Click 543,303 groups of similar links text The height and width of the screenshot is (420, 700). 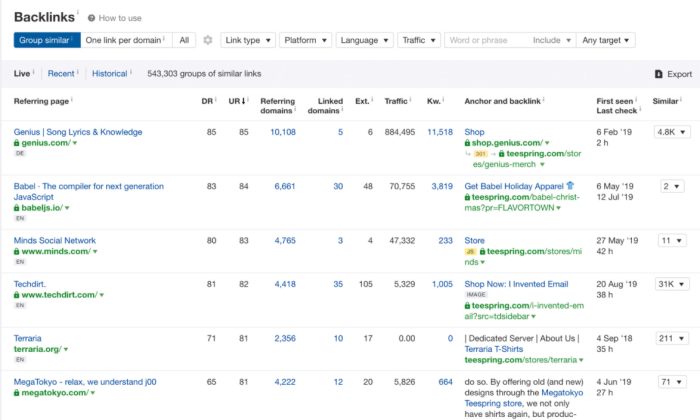click(204, 74)
